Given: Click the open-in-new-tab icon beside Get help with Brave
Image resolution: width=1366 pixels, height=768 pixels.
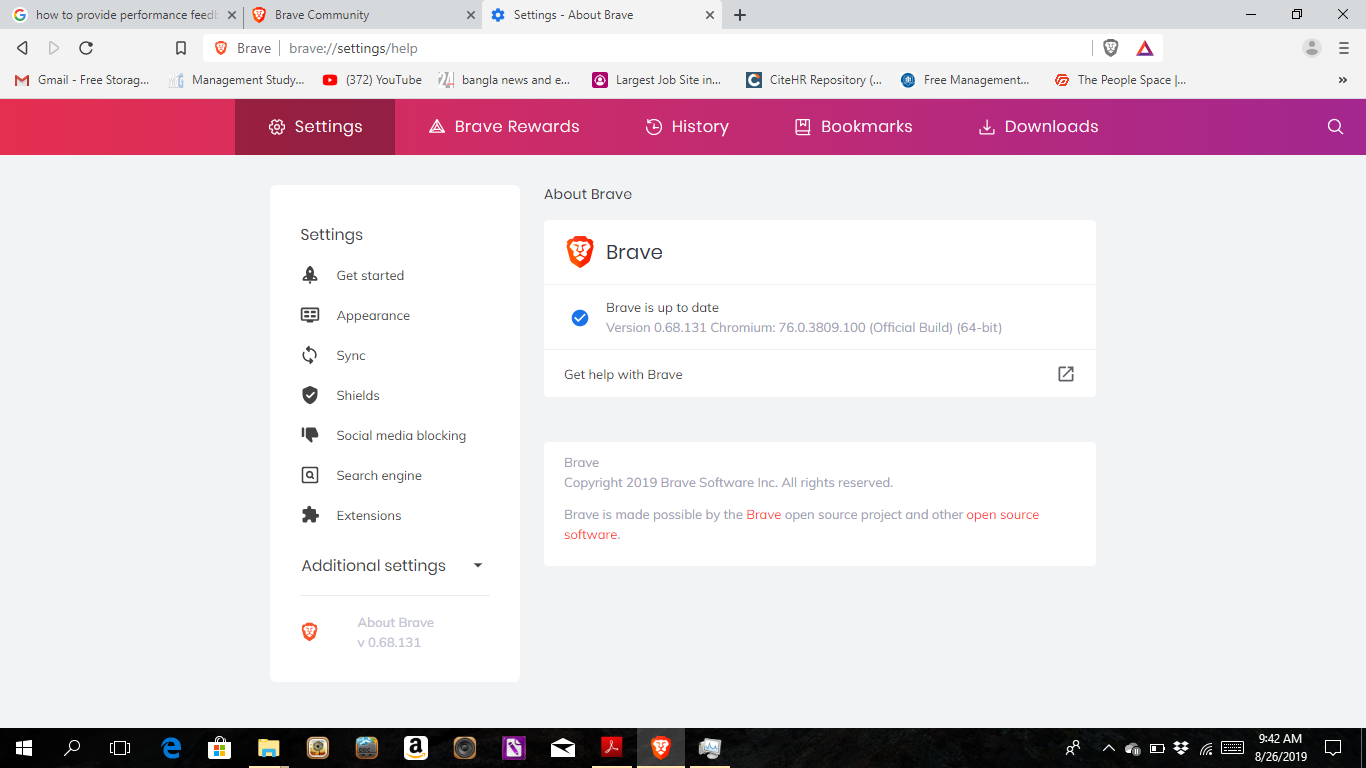Looking at the screenshot, I should click(x=1066, y=374).
